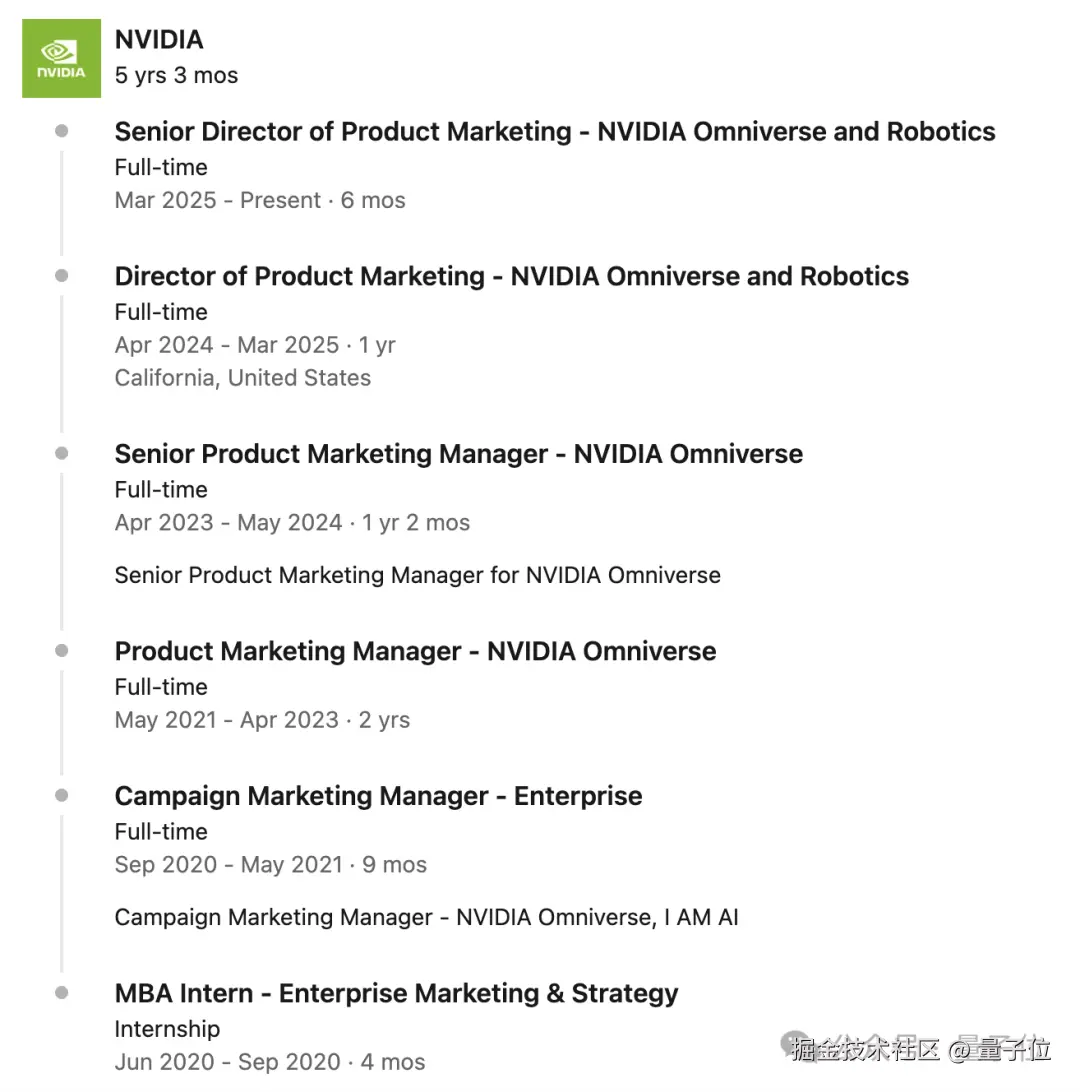Click the timeline dot beside Product Marketing Manager role
Viewport: 1080px width, 1092px height.
(62, 651)
